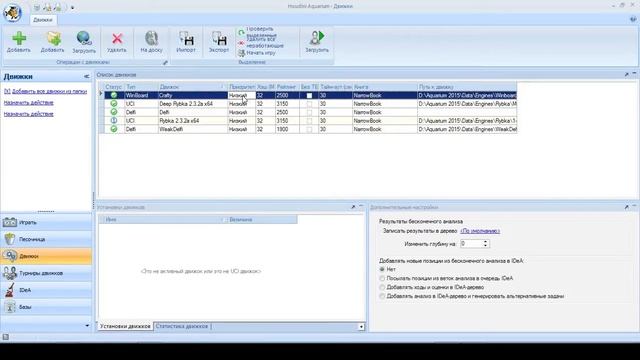The image size is (640, 360).
Task: Open Играть in the navigation pane
Action: 46,222
